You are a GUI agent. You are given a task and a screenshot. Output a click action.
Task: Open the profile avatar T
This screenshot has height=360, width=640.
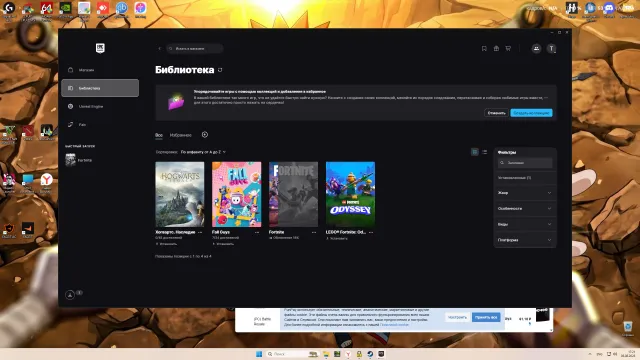point(551,49)
